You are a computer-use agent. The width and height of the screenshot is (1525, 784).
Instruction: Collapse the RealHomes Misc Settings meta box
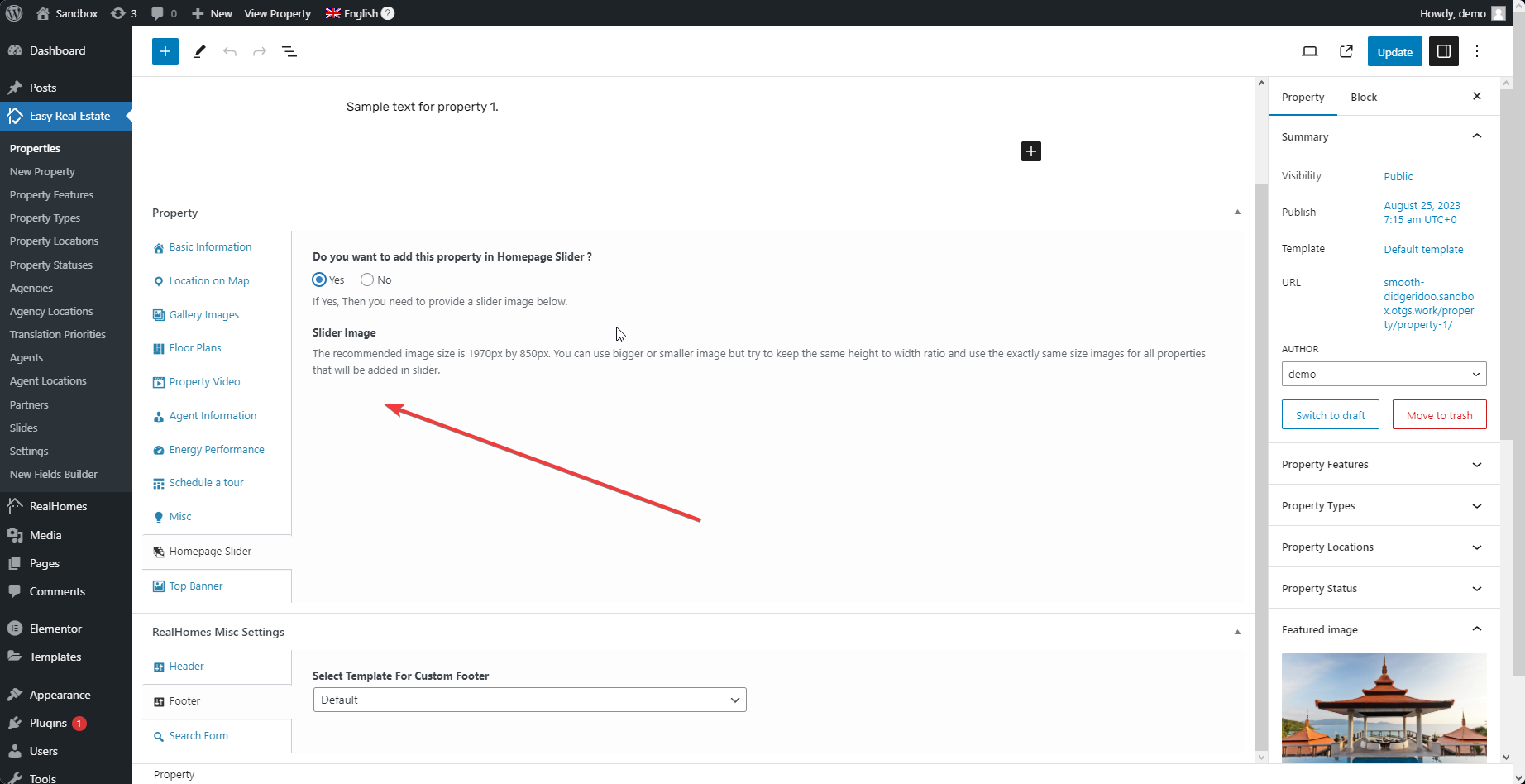click(1237, 632)
